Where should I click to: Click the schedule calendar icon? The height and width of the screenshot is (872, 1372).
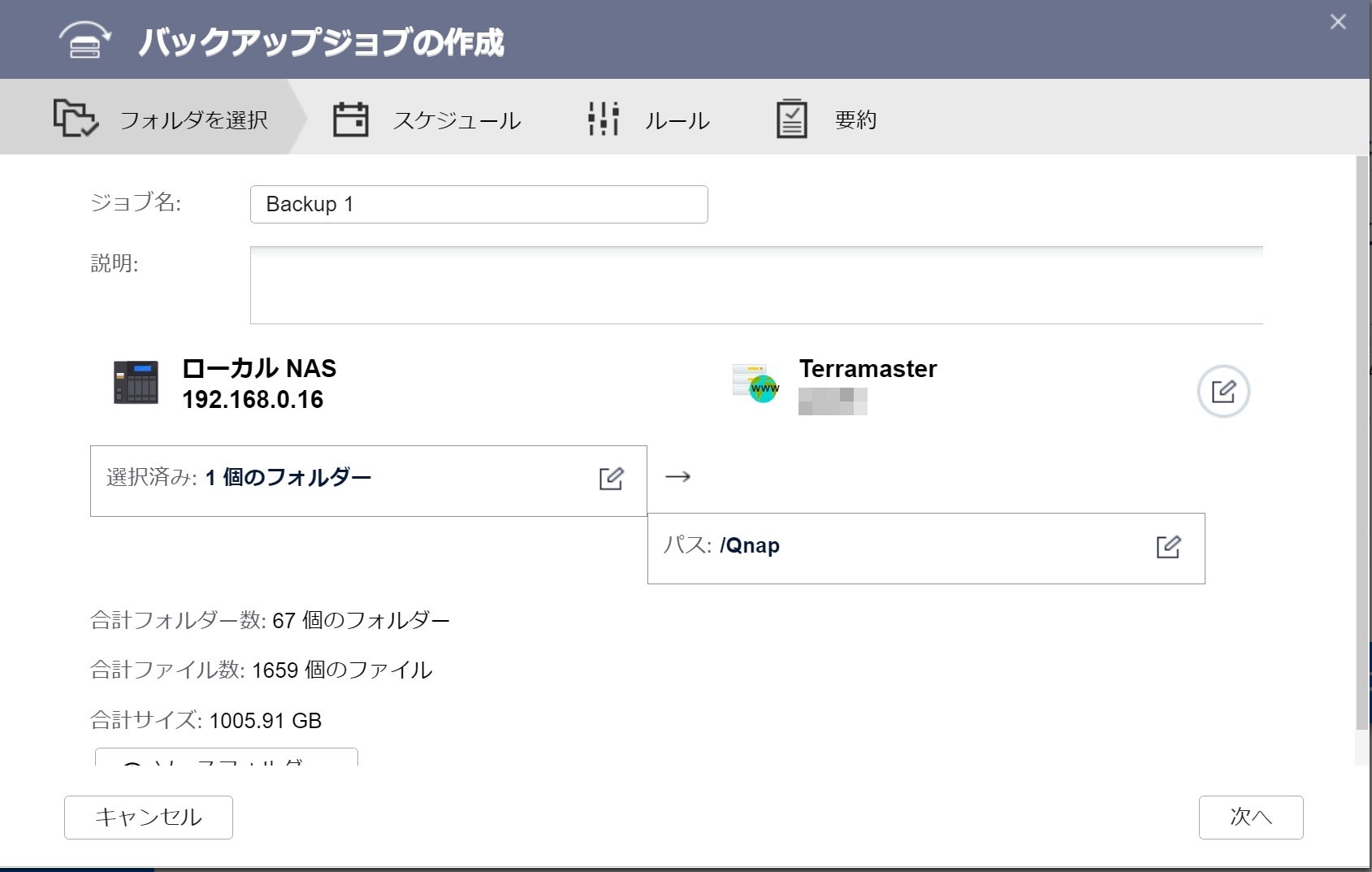pos(351,119)
